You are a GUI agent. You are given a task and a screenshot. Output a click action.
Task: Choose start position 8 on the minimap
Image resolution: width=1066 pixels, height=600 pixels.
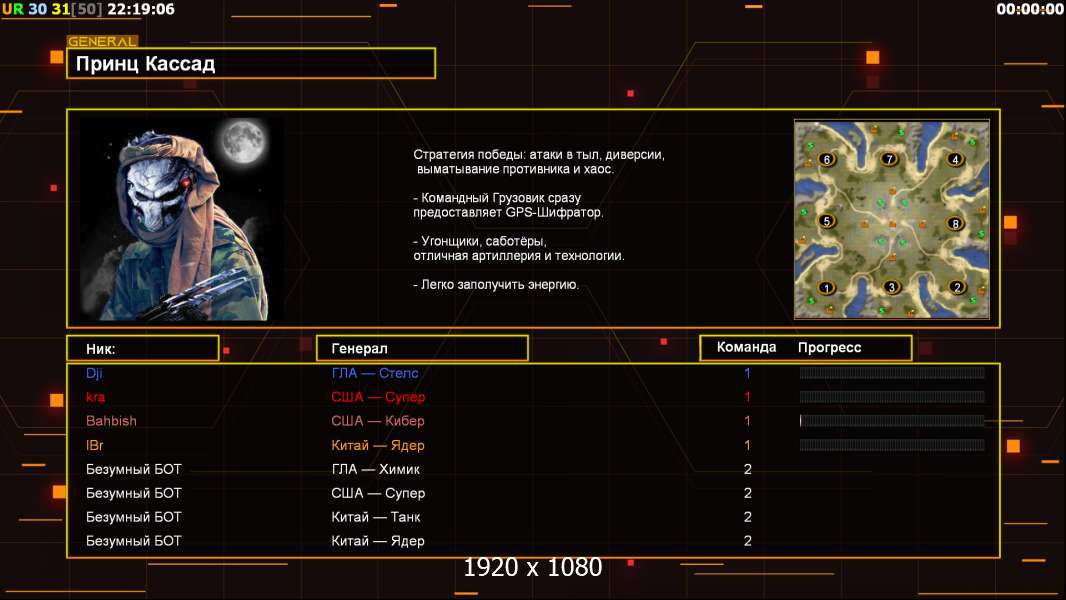pos(955,224)
